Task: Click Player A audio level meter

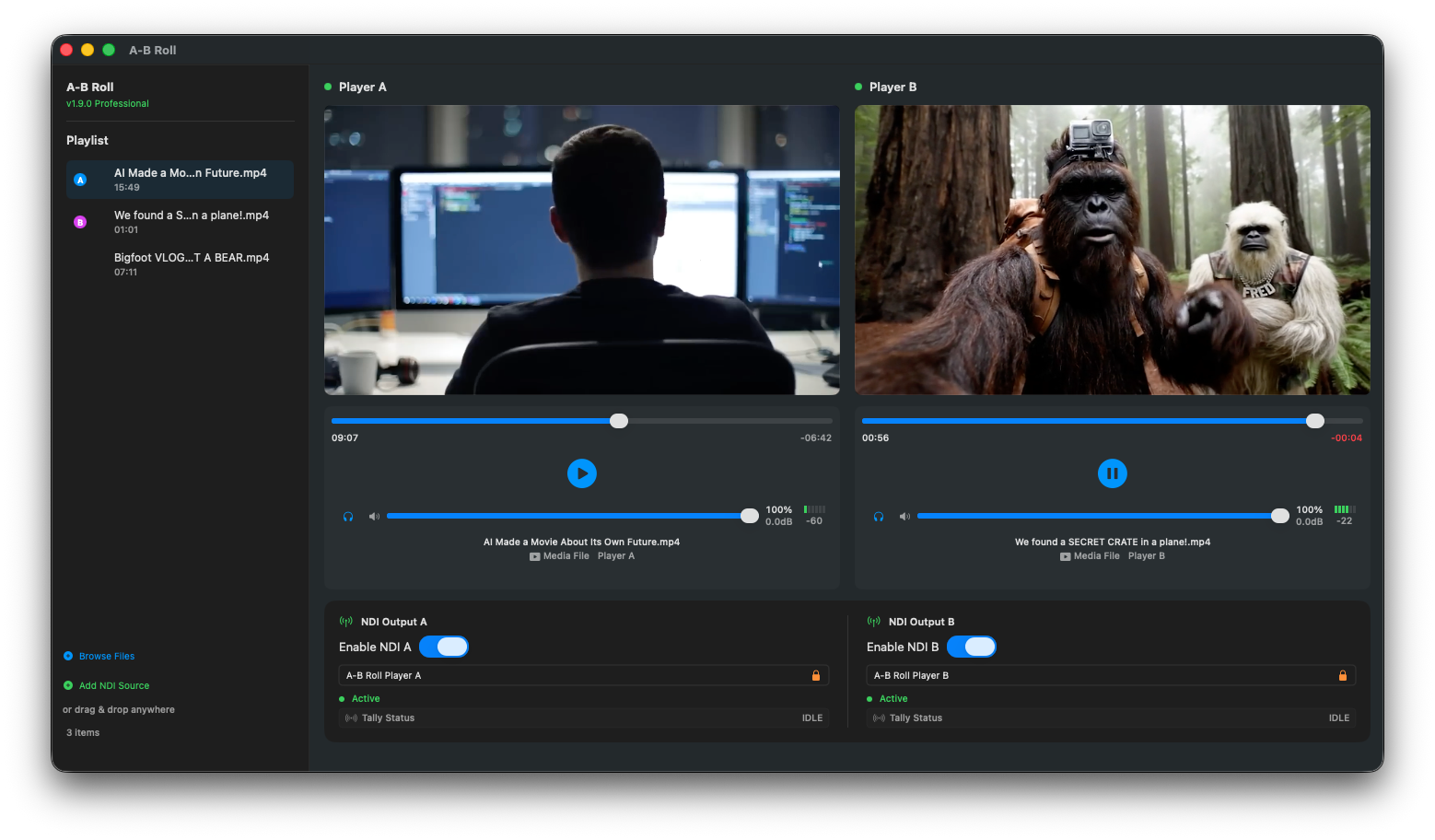Action: [x=814, y=509]
